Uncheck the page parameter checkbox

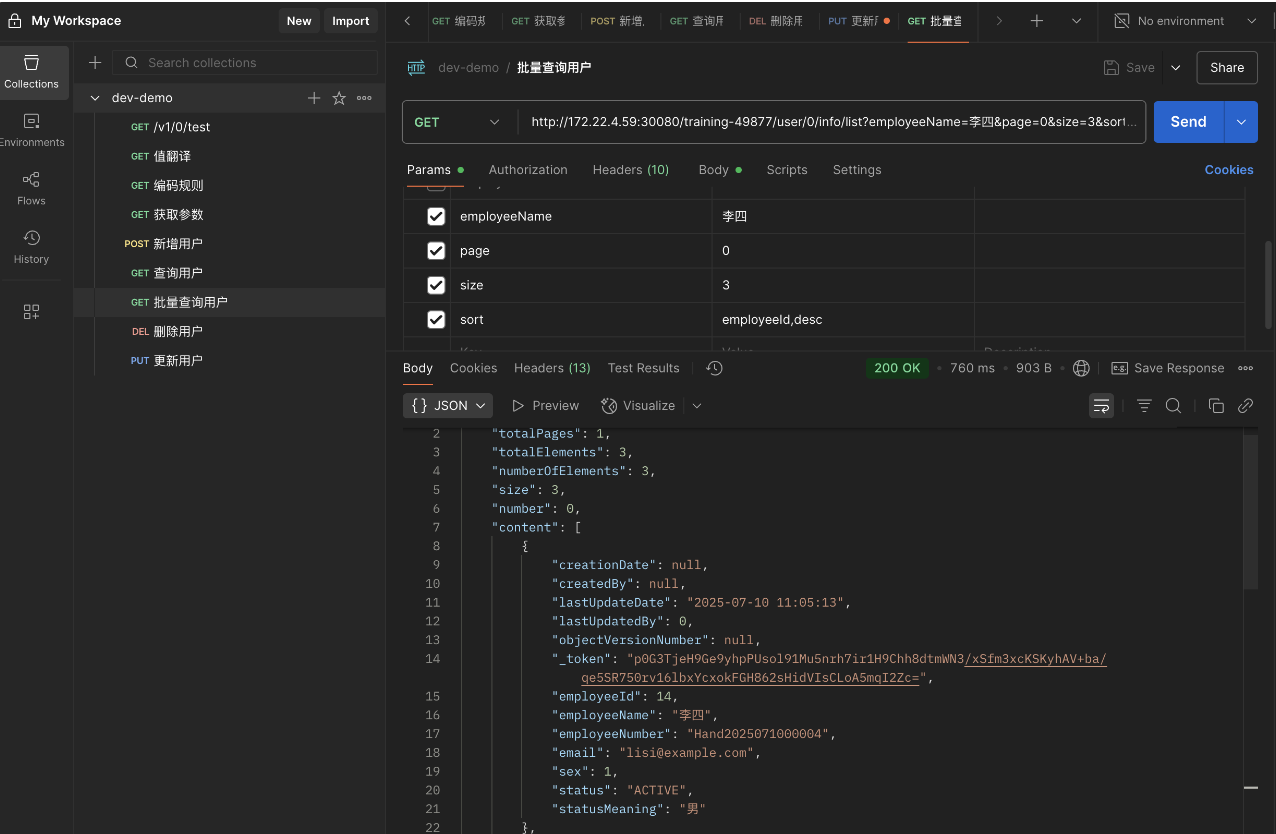coord(436,251)
